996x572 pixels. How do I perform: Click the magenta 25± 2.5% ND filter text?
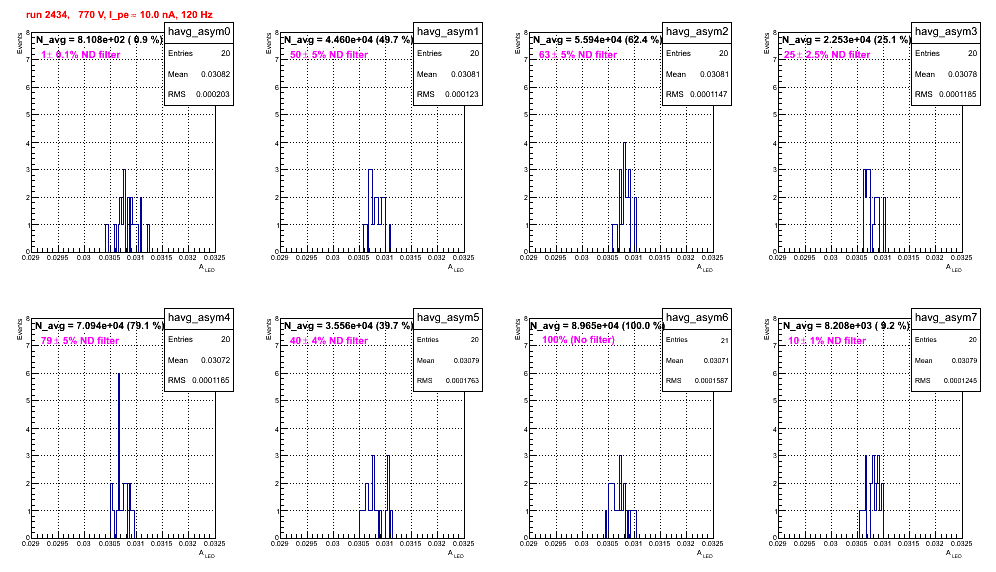(827, 55)
